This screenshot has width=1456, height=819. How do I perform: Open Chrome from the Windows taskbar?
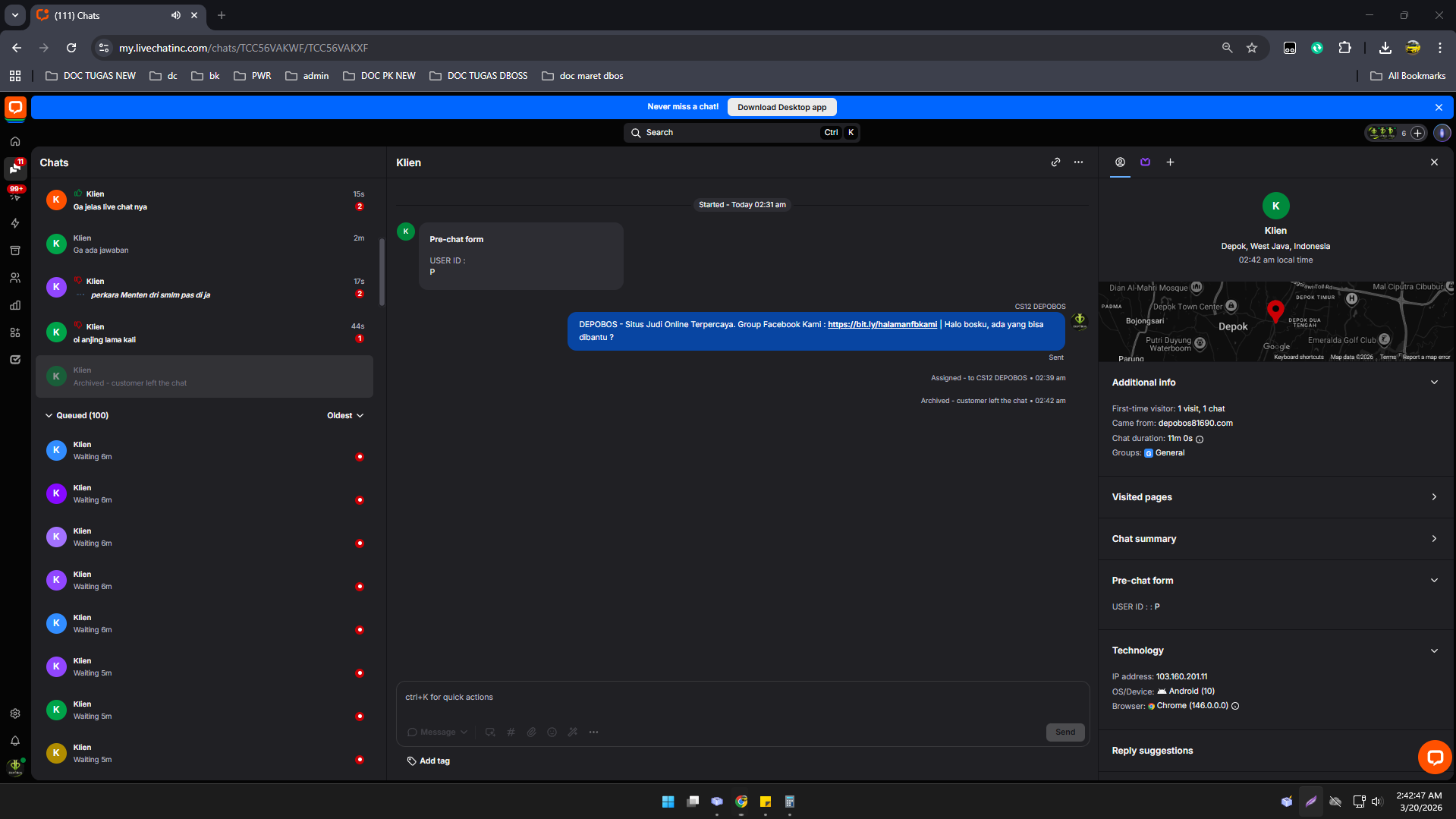tap(741, 802)
